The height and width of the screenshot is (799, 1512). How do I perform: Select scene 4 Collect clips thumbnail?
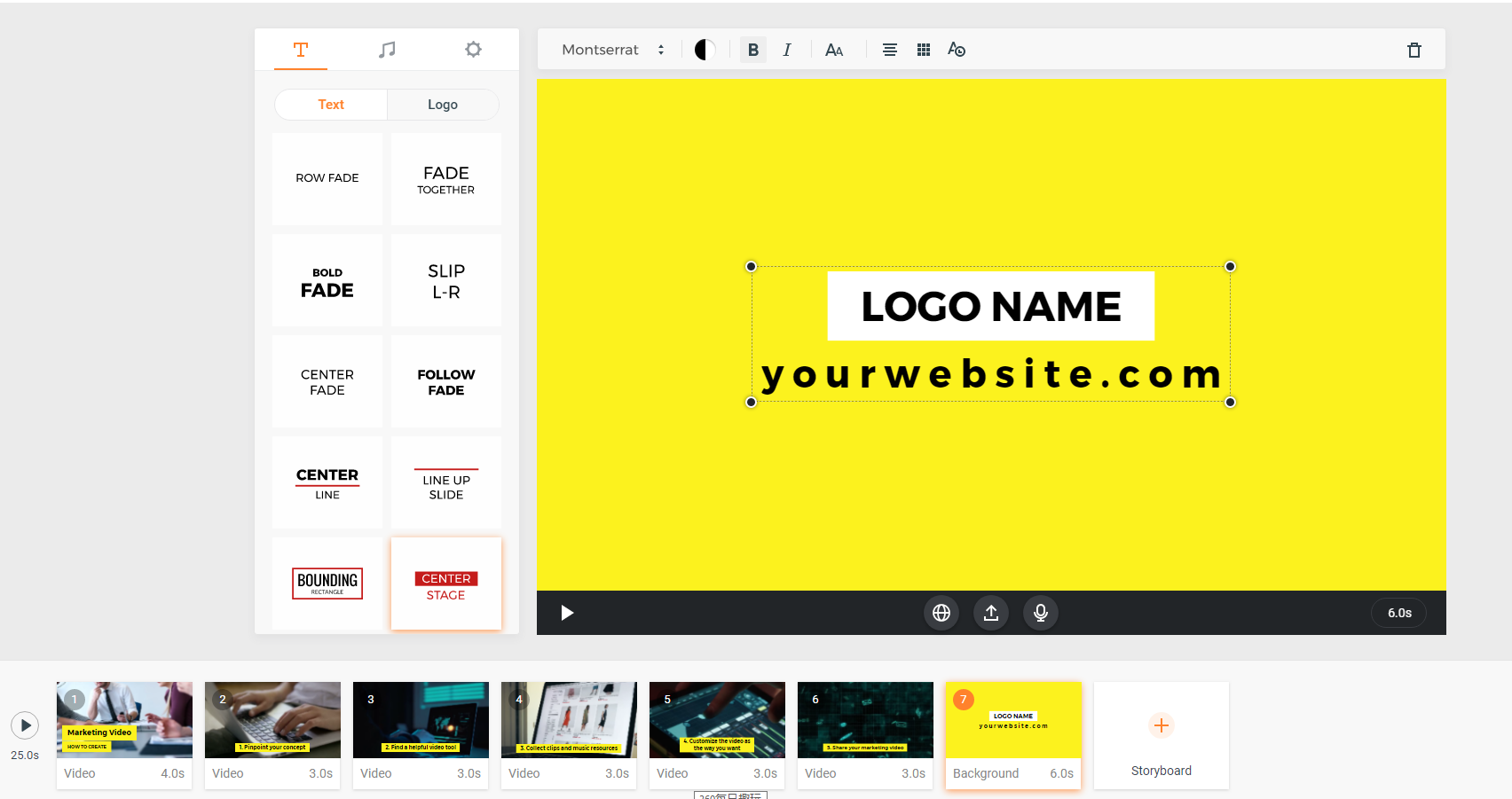[569, 720]
